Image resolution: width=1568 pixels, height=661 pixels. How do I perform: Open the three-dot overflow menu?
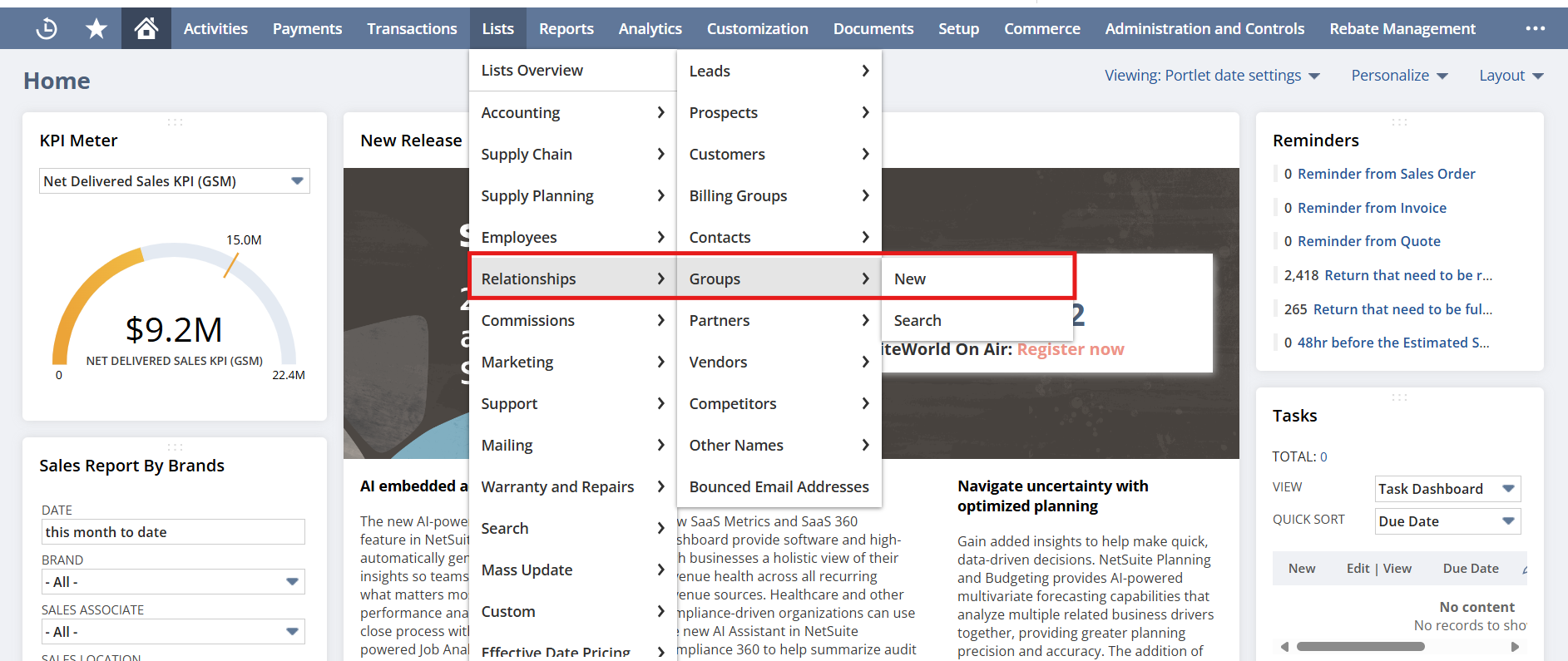click(1535, 29)
